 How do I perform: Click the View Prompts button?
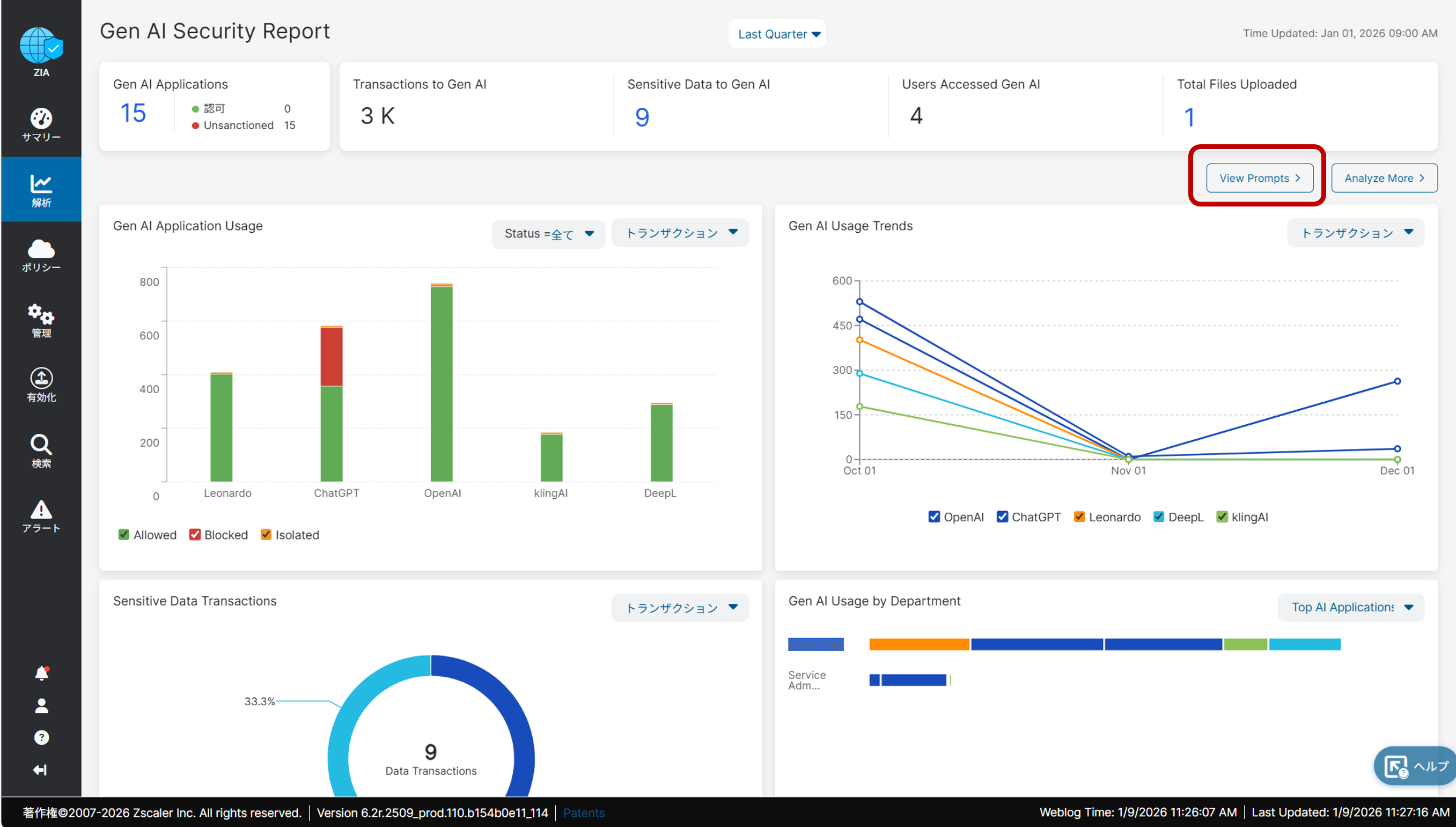click(1260, 178)
